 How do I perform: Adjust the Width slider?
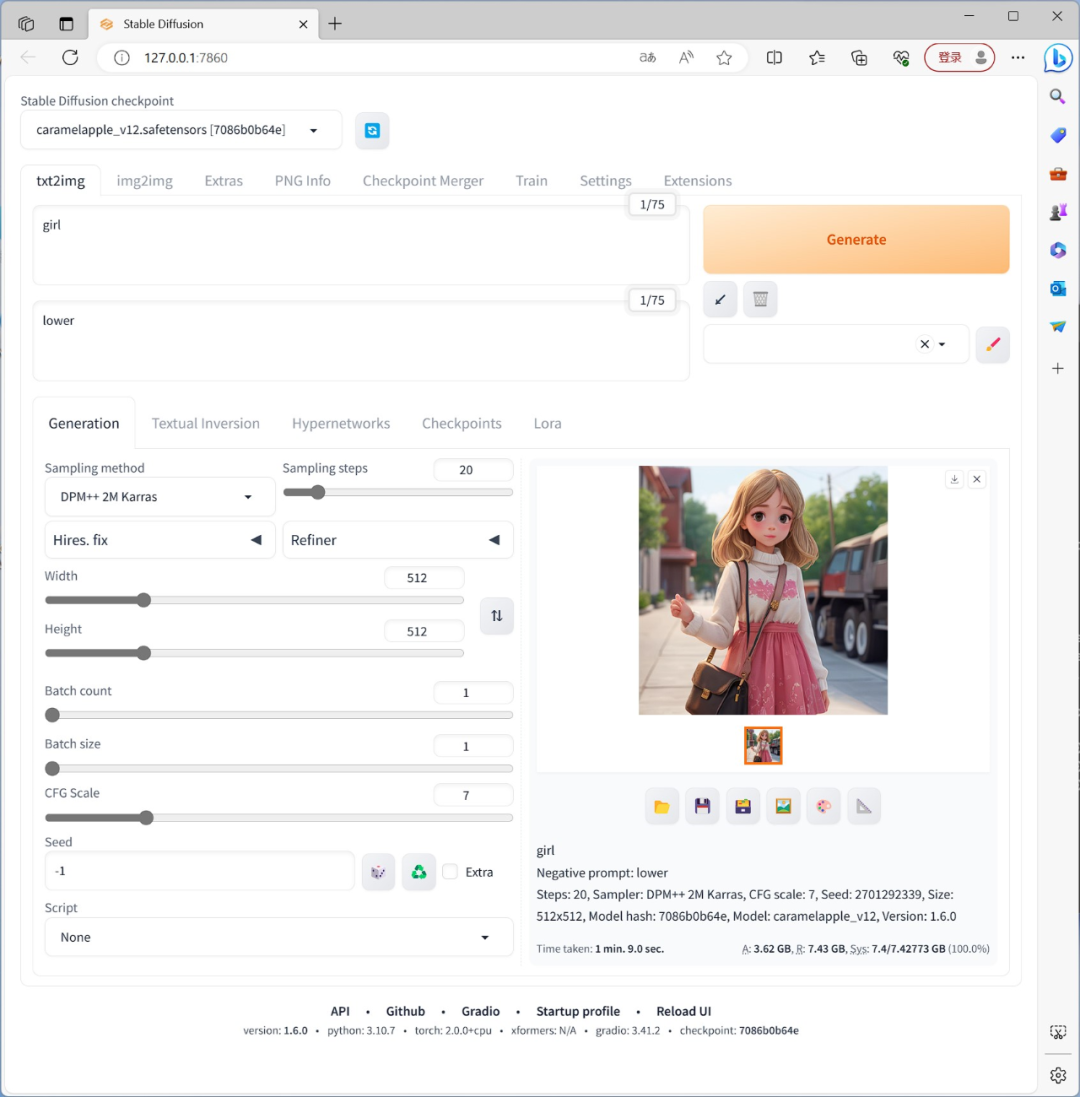(x=254, y=600)
